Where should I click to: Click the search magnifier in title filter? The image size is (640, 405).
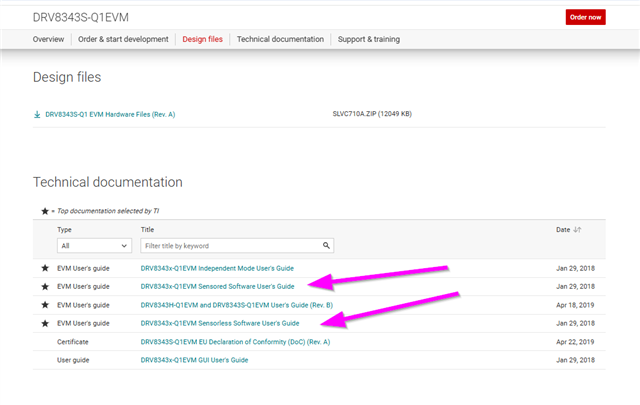pos(326,245)
